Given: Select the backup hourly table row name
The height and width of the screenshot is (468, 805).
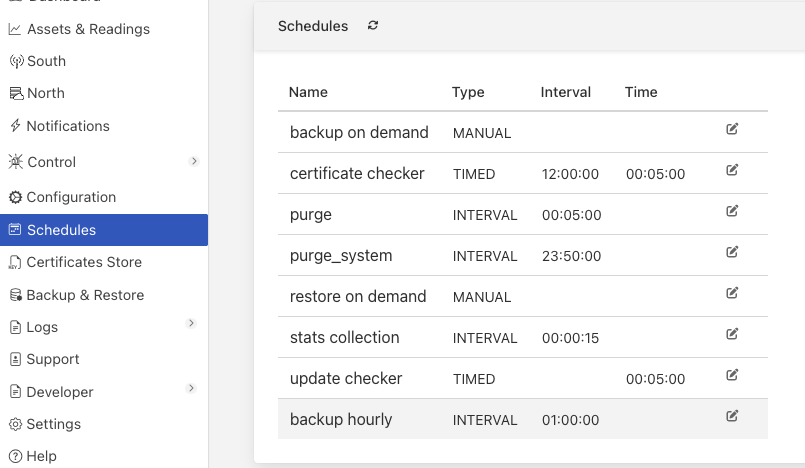Looking at the screenshot, I should (341, 420).
